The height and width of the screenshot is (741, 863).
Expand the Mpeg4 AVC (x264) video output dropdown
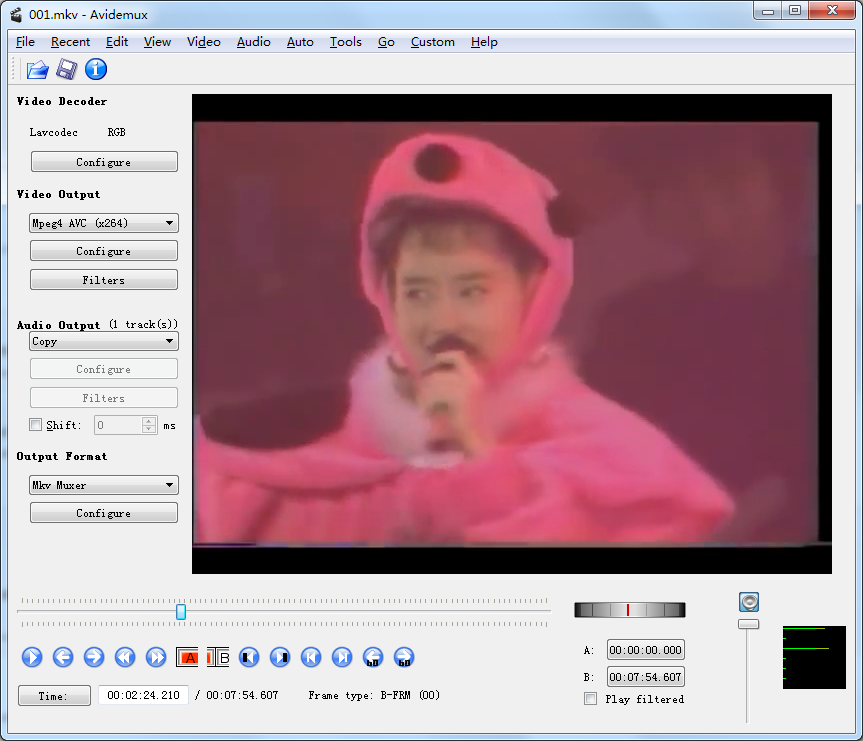coord(104,223)
